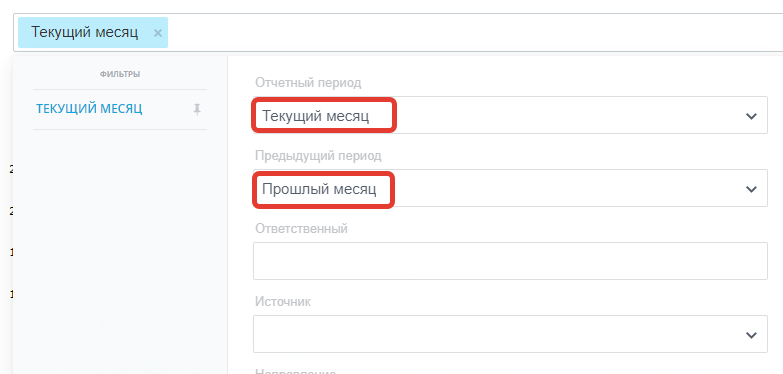Click the Ответственный input field
The width and height of the screenshot is (783, 374).
pos(510,261)
